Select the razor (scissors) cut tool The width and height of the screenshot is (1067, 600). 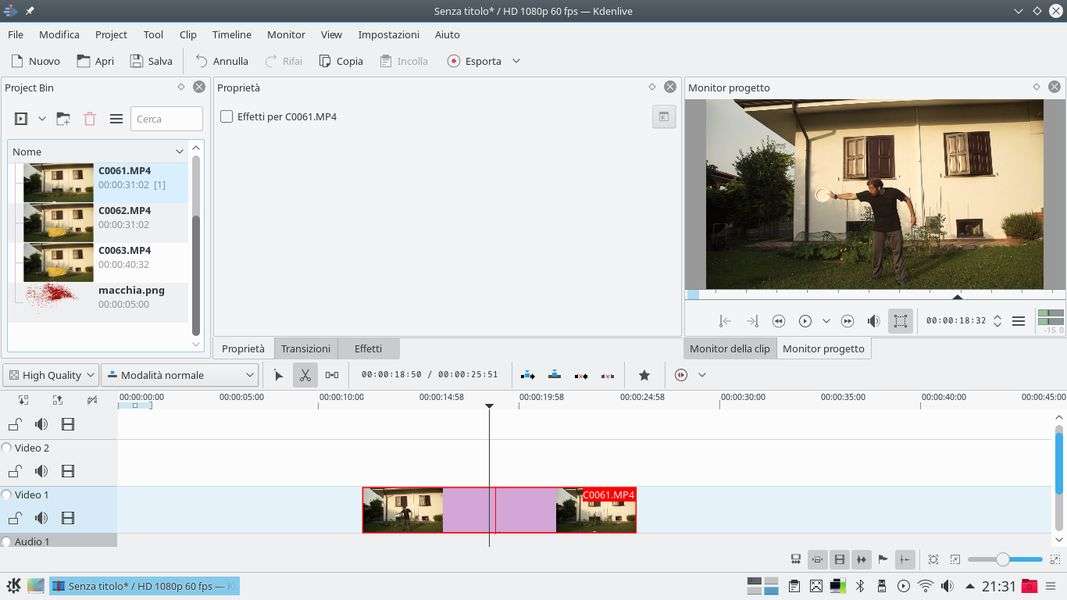coord(305,375)
